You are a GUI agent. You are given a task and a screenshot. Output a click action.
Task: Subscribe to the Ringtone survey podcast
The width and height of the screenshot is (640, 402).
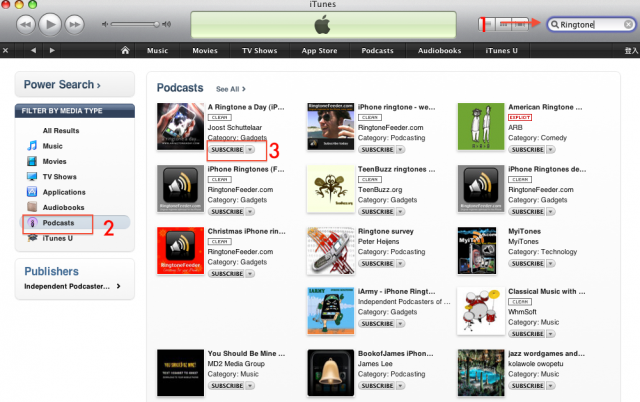coord(377,264)
